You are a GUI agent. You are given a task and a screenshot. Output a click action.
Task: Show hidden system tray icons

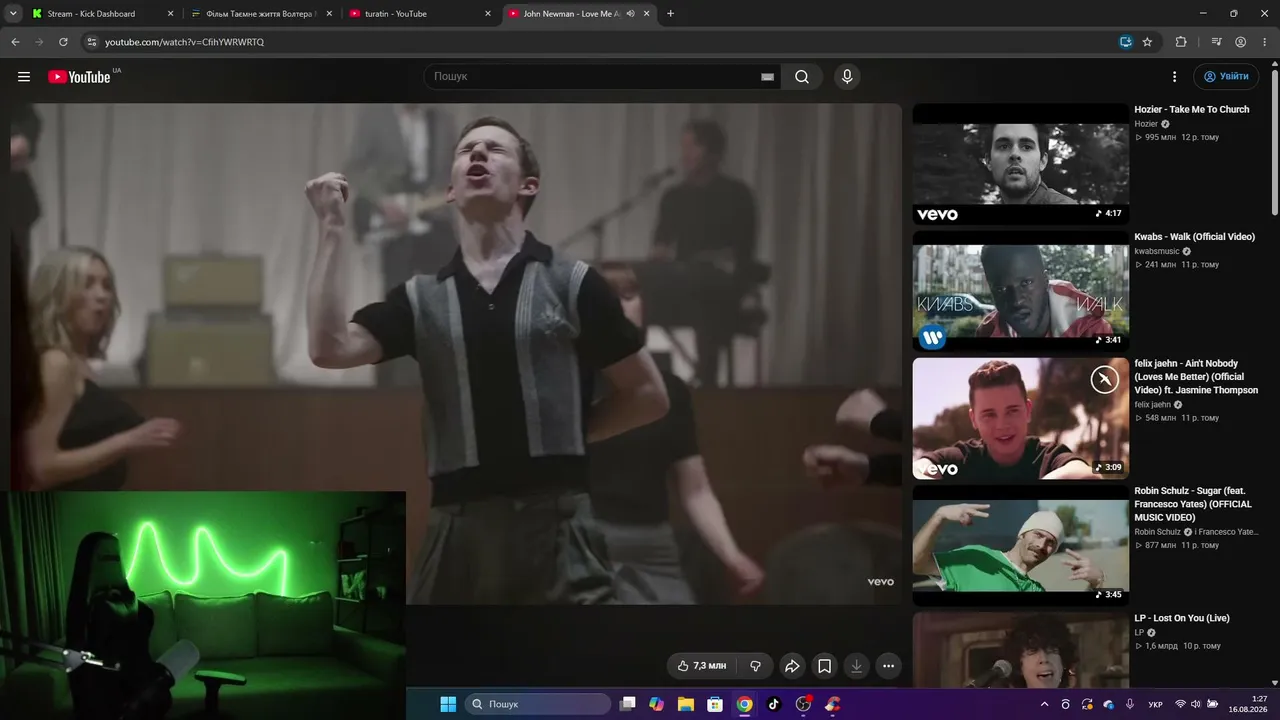pos(1045,704)
